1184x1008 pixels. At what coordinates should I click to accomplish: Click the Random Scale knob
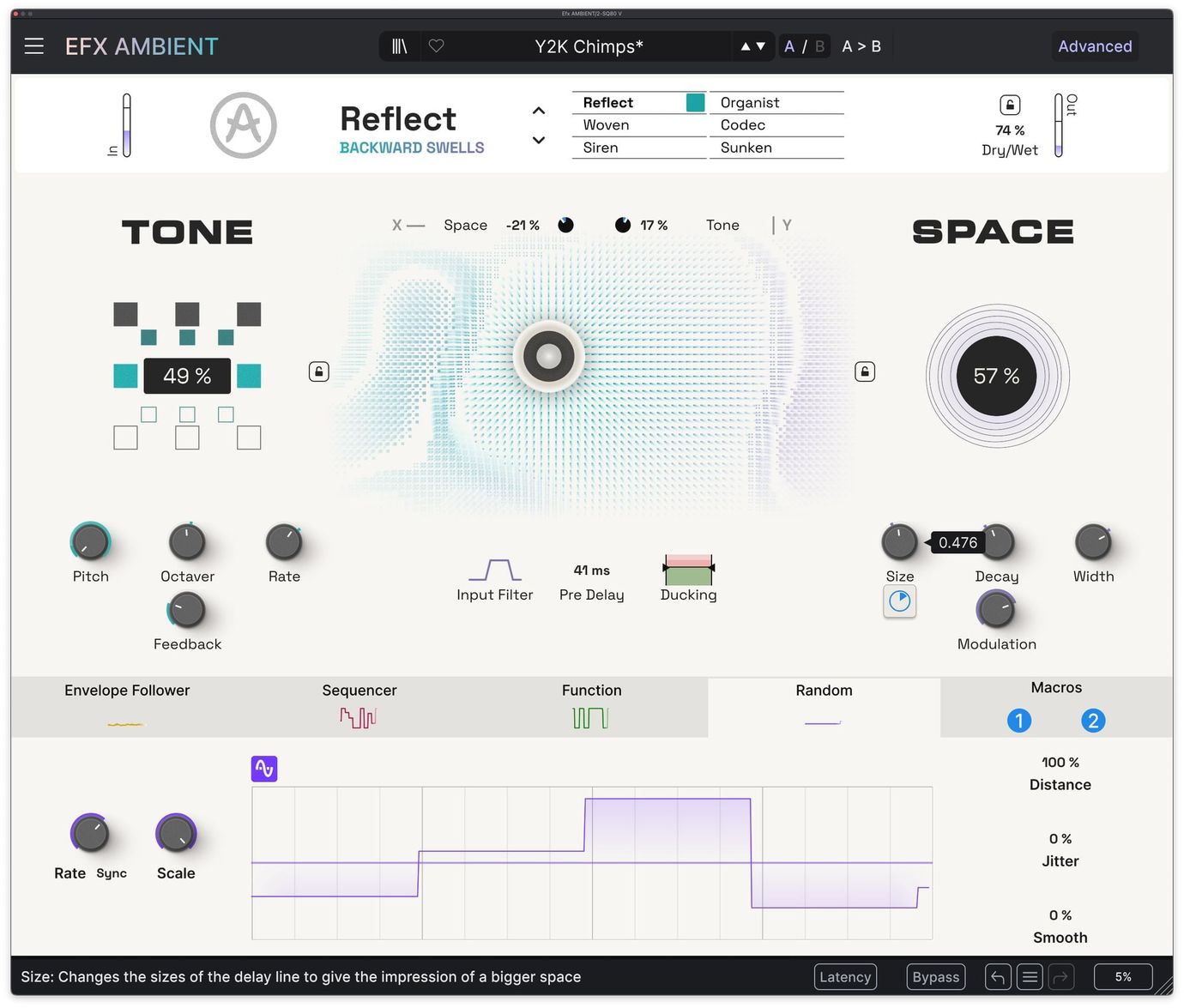tap(176, 833)
